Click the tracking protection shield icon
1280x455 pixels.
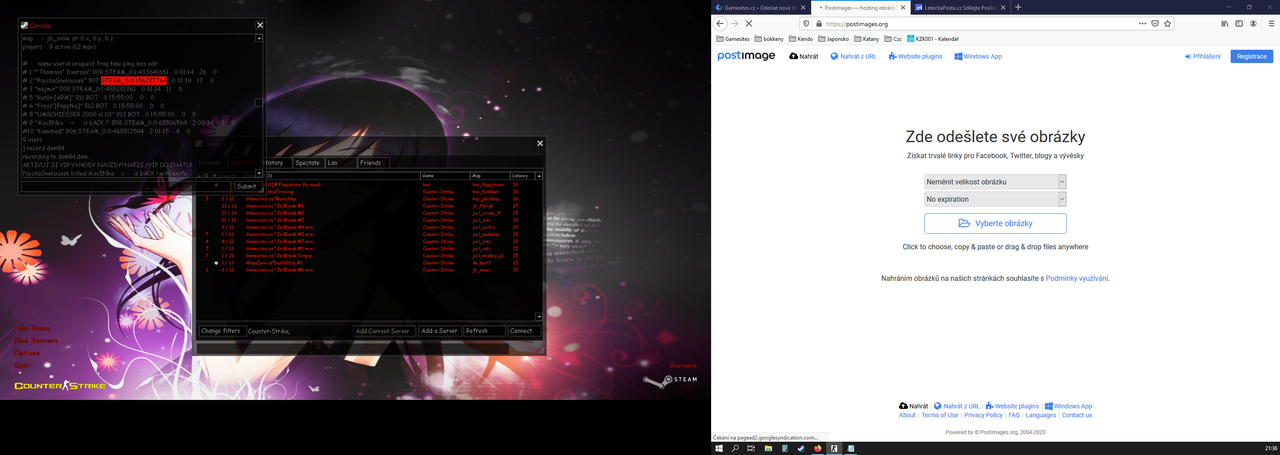tap(807, 23)
